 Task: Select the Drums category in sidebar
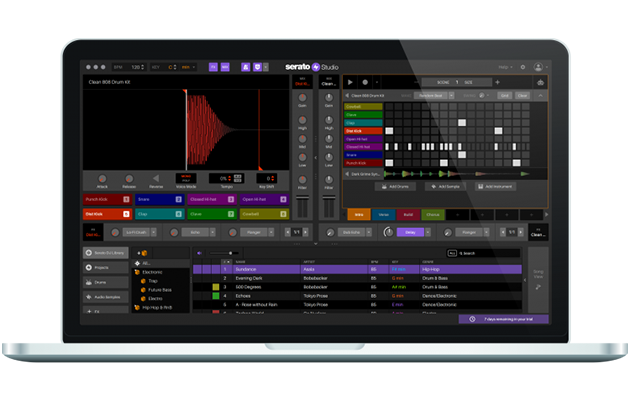tap(106, 283)
